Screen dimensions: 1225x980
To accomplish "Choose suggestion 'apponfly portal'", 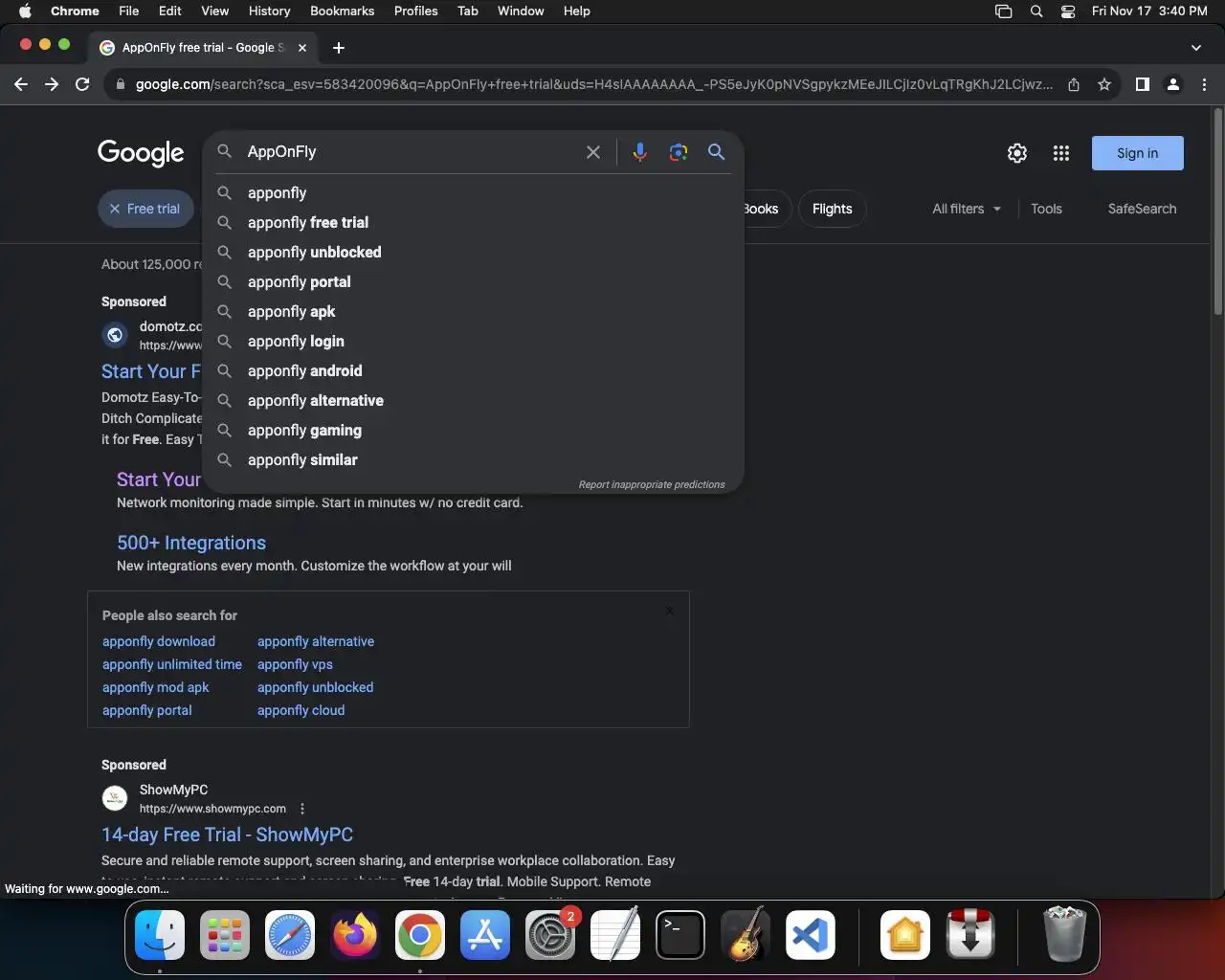I will (474, 282).
